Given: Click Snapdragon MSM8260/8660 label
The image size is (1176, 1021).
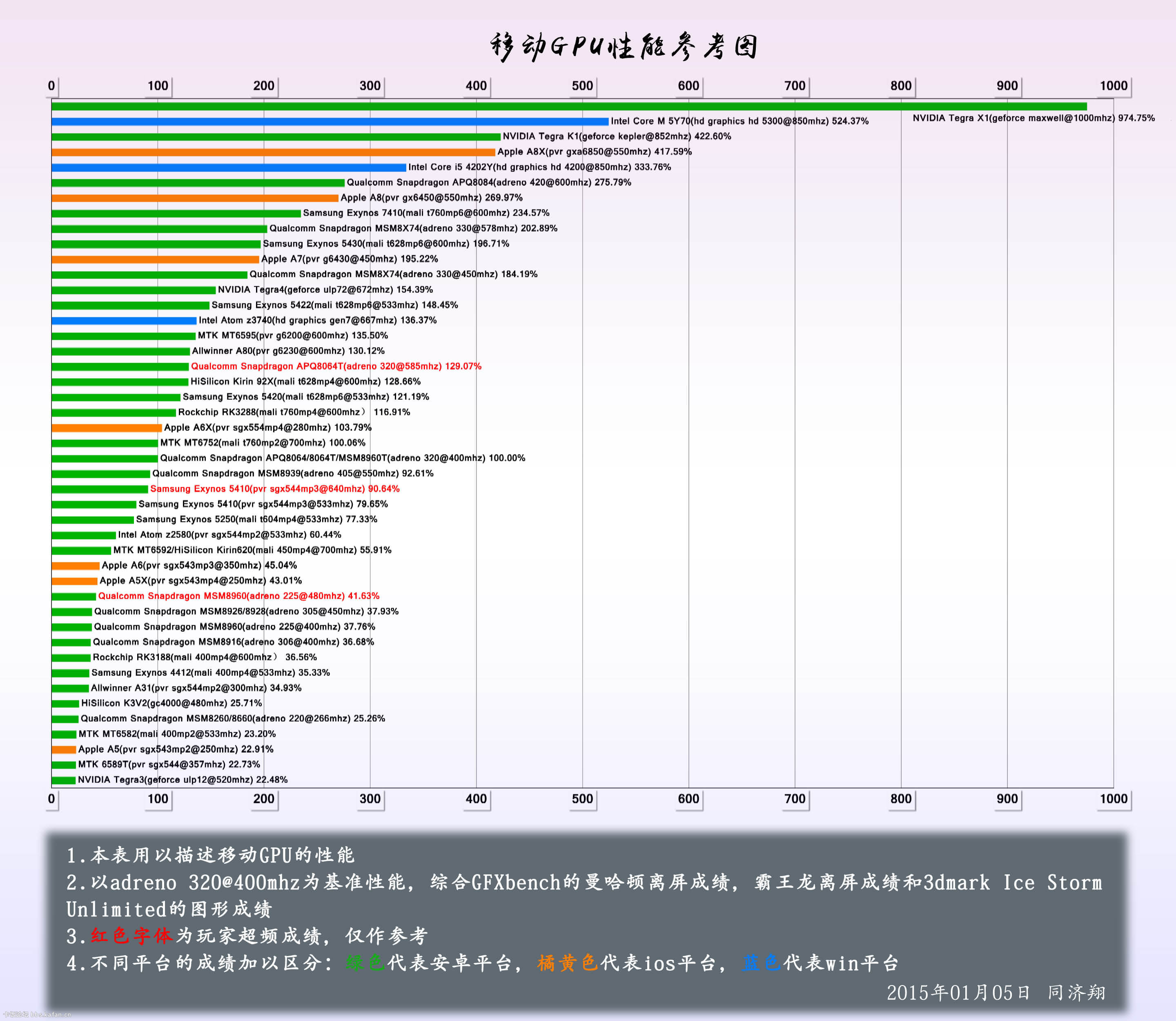Looking at the screenshot, I should [x=233, y=718].
